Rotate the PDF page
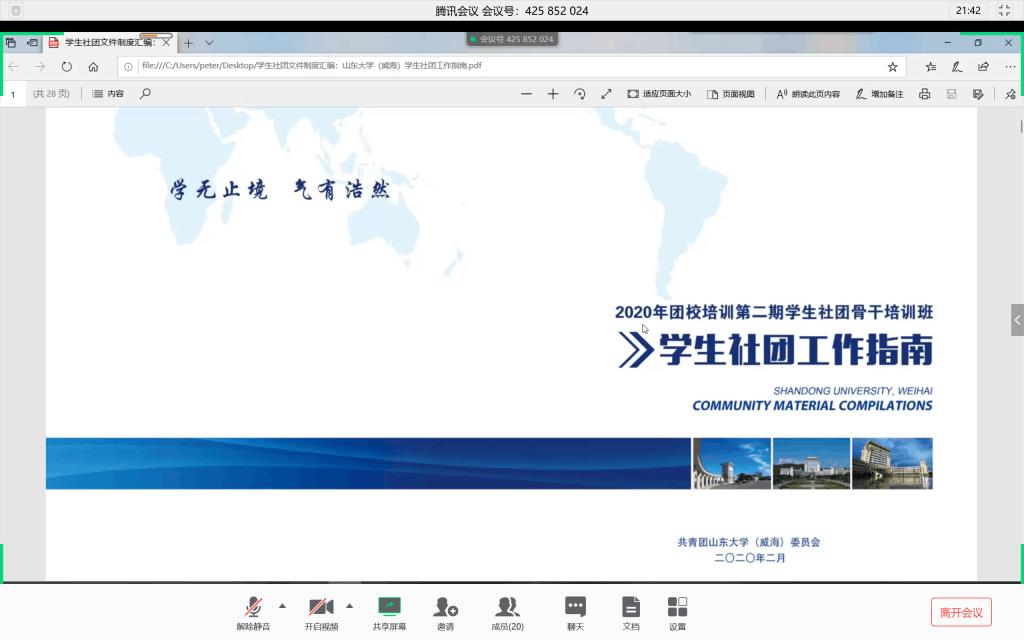The height and width of the screenshot is (640, 1024). [x=579, y=94]
